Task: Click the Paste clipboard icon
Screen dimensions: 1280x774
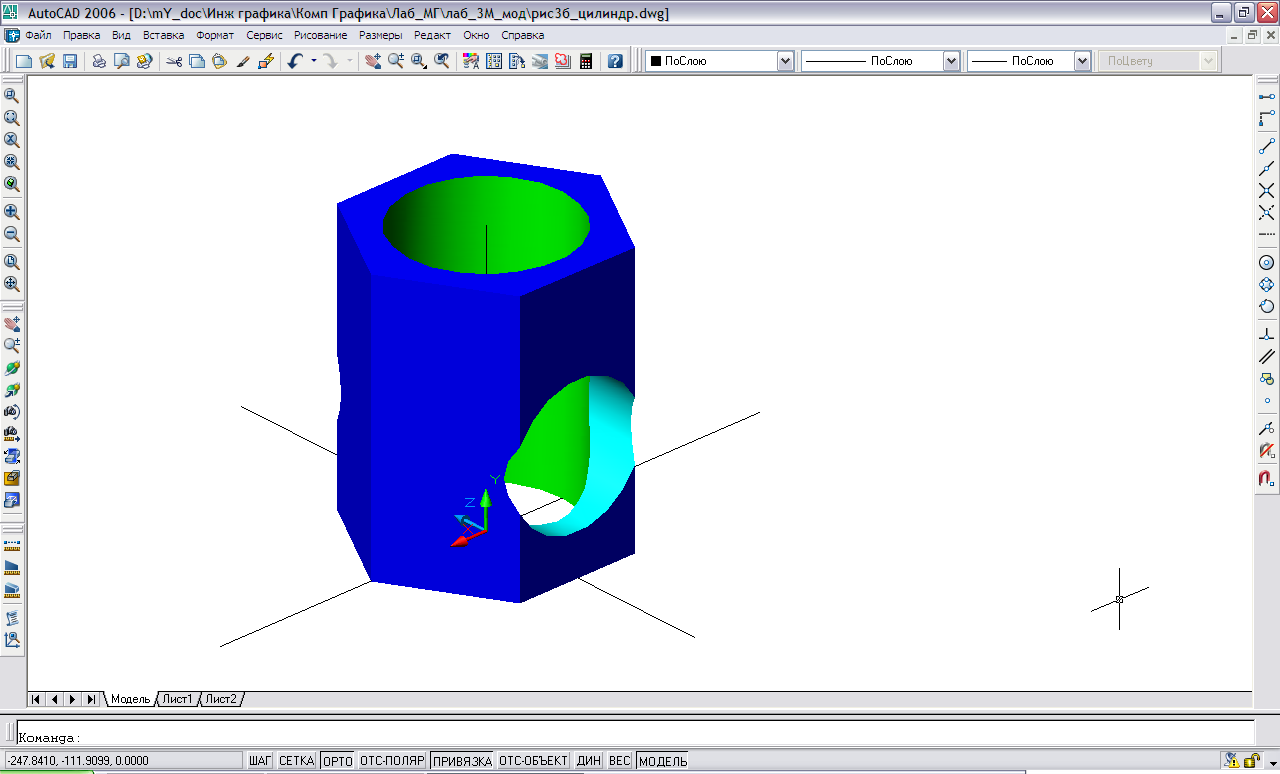Action: (x=219, y=61)
